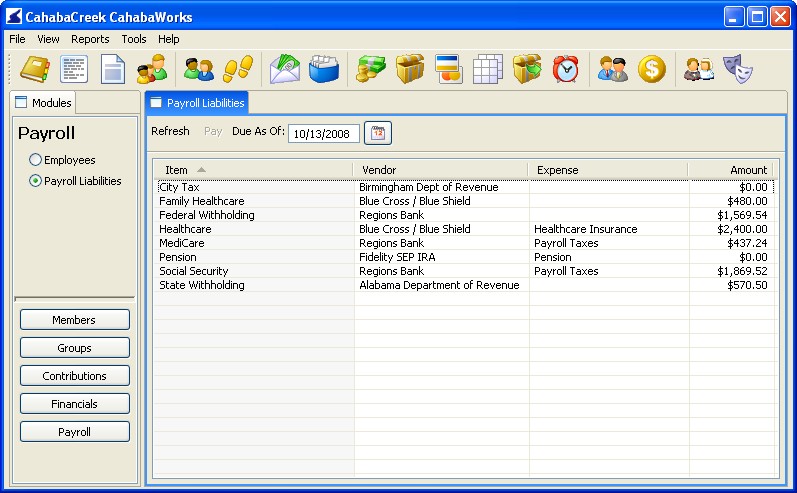
Task: Open the View menu
Action: click(x=48, y=39)
